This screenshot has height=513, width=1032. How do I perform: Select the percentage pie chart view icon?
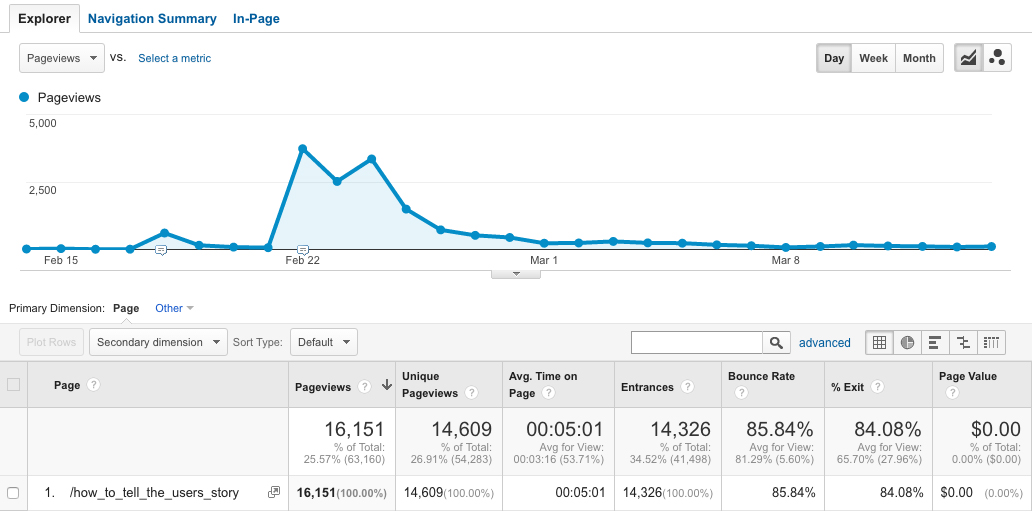(x=907, y=342)
